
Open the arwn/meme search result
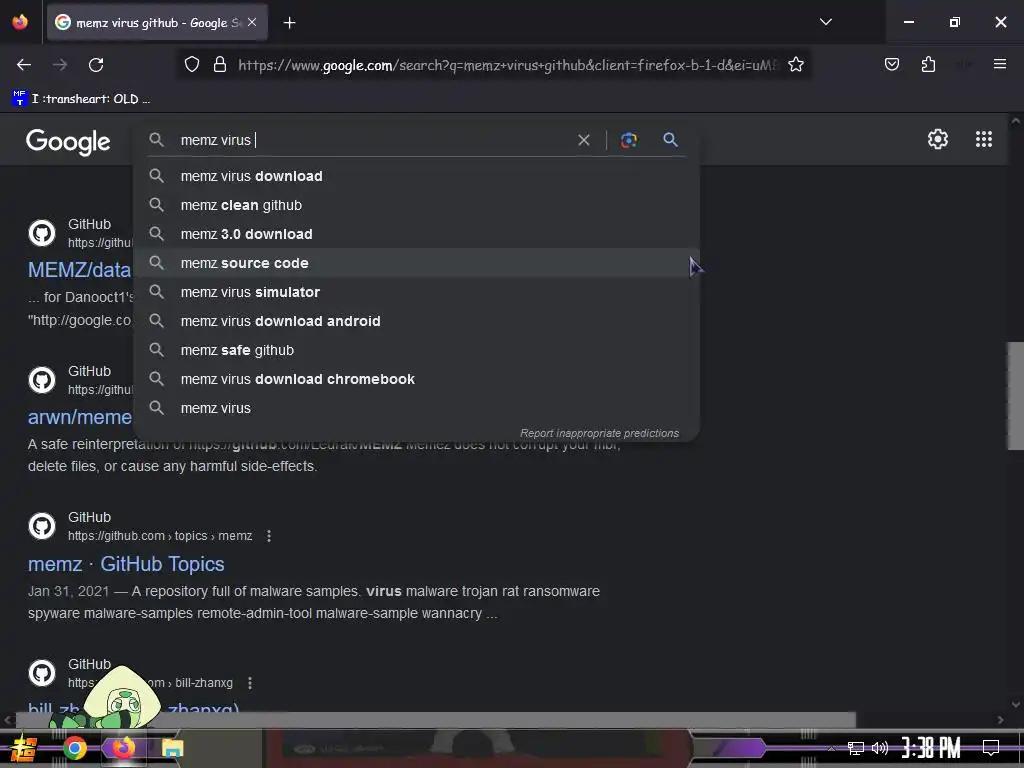79,417
